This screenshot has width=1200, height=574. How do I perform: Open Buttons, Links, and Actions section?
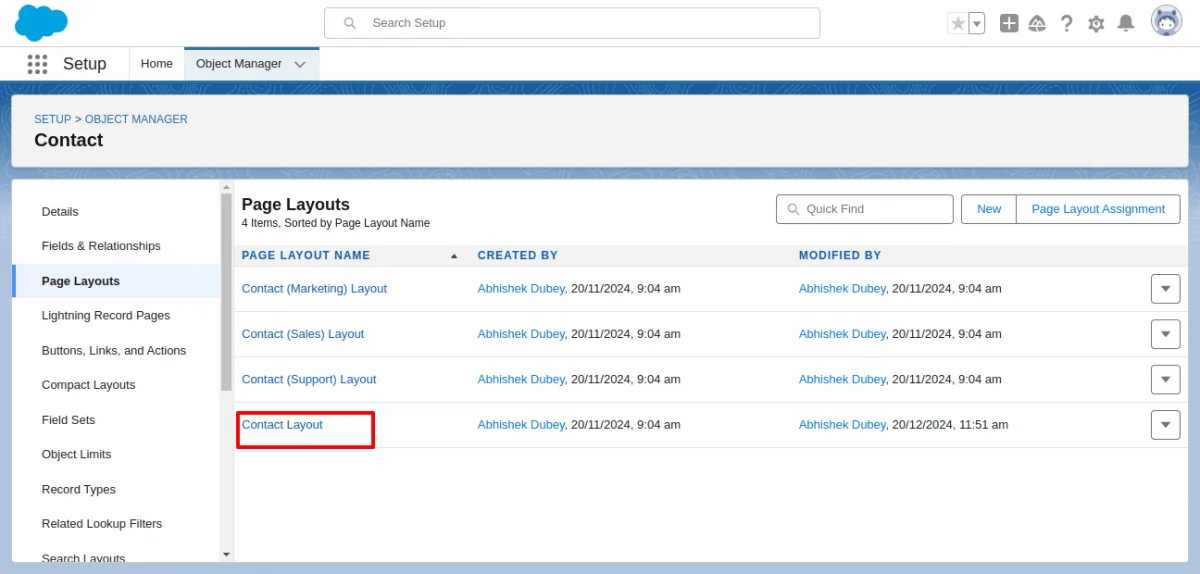tap(116, 351)
